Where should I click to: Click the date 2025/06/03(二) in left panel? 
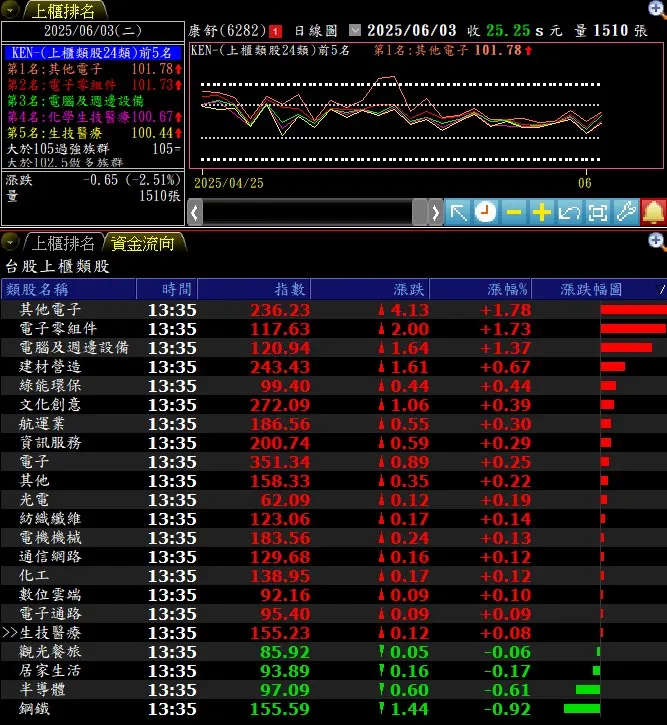(x=92, y=31)
